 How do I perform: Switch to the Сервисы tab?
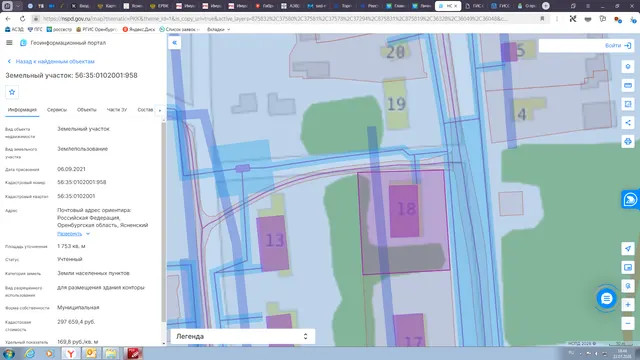pos(57,110)
